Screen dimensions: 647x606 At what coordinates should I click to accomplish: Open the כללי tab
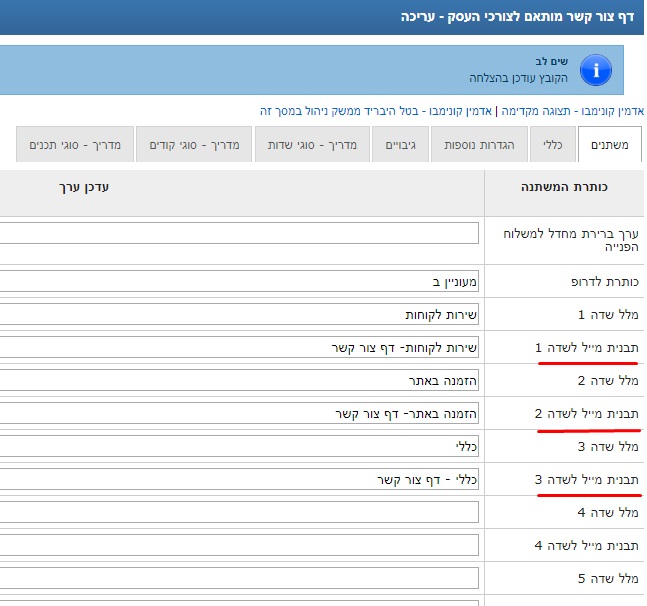pyautogui.click(x=553, y=144)
